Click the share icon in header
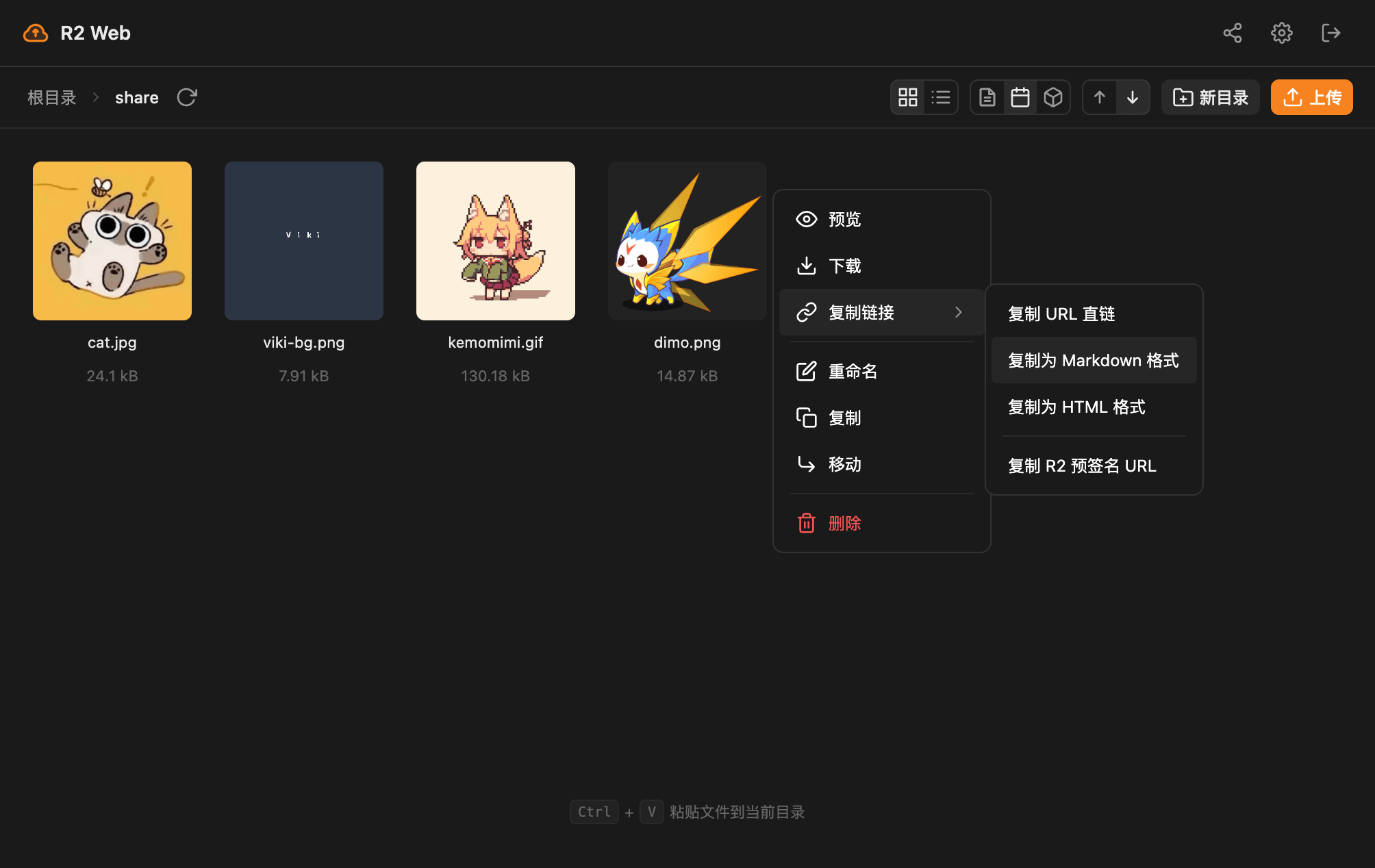1375x868 pixels. (1233, 33)
